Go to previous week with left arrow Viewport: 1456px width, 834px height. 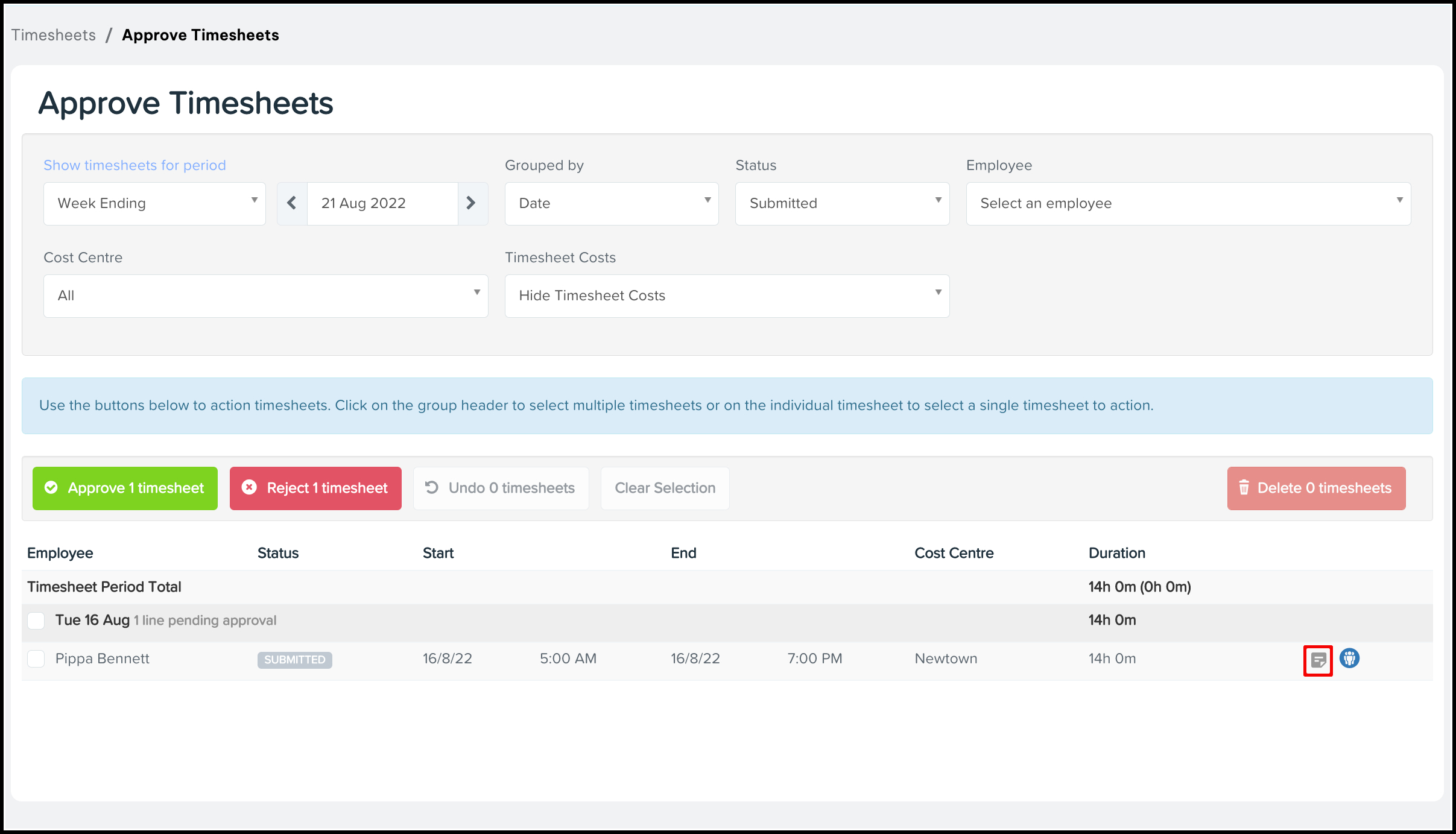tap(292, 203)
